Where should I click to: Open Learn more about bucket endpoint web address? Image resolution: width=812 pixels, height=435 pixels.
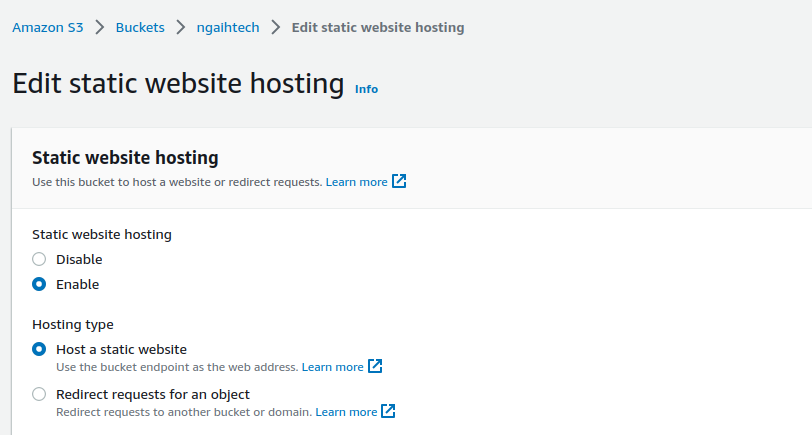[x=332, y=367]
